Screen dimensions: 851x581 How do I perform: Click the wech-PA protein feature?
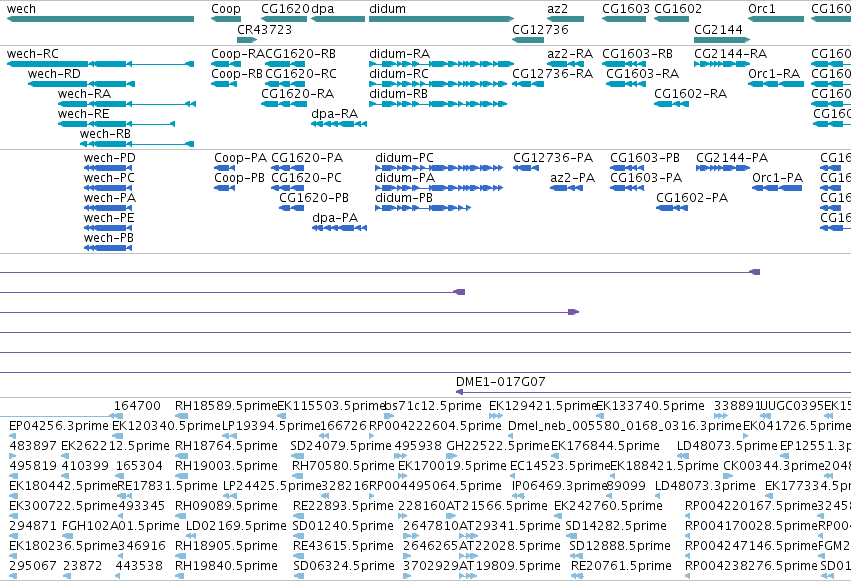[108, 208]
